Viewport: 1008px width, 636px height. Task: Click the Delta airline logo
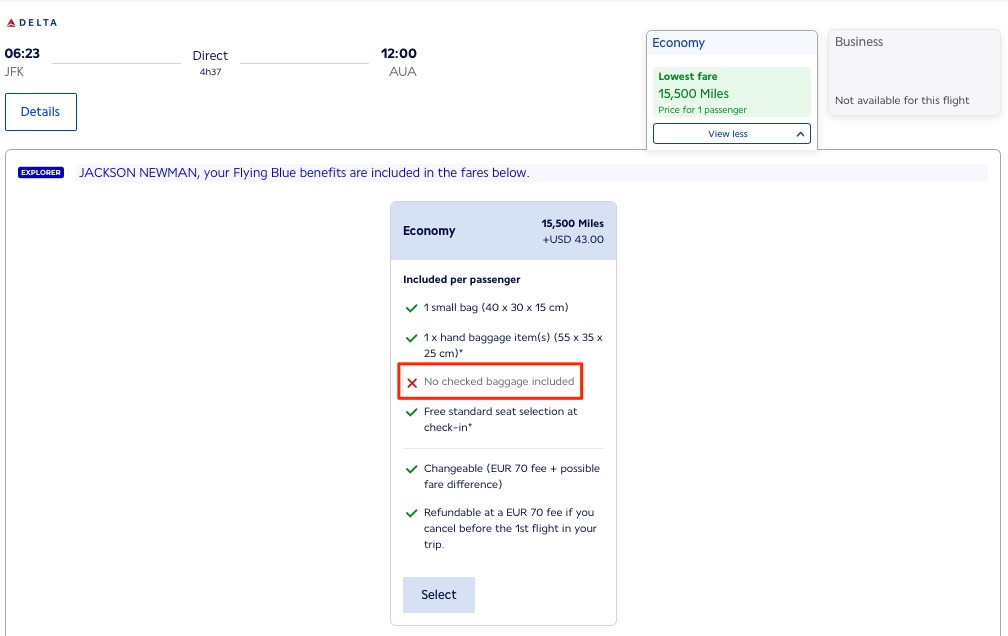pyautogui.click(x=31, y=22)
